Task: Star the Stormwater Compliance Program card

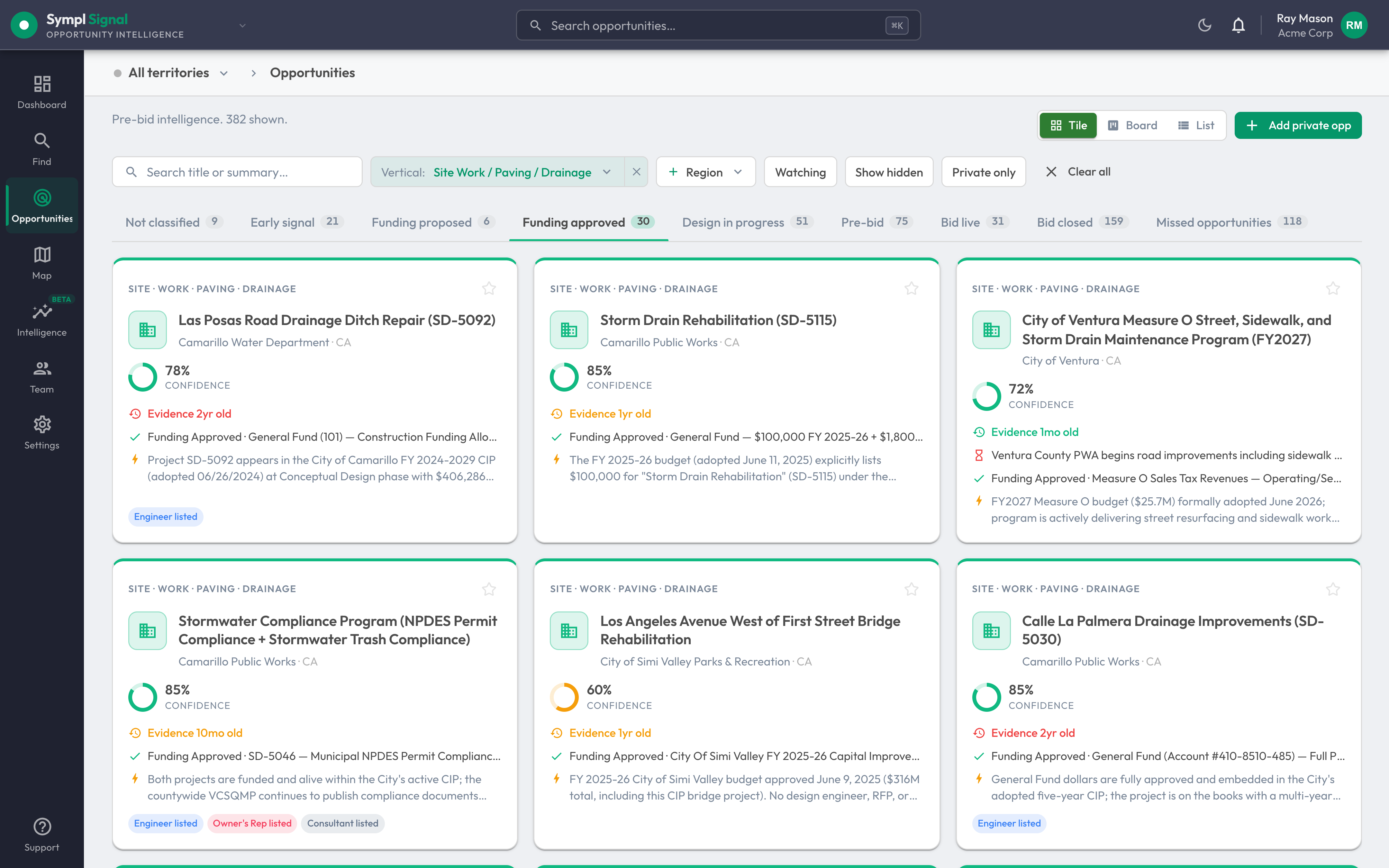Action: coord(489,589)
